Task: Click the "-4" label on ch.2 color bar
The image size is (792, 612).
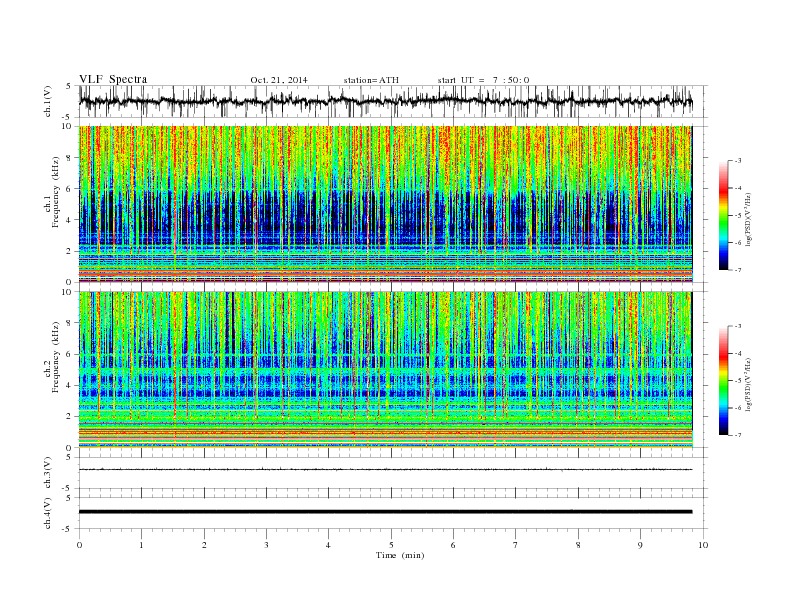Action: pos(737,353)
